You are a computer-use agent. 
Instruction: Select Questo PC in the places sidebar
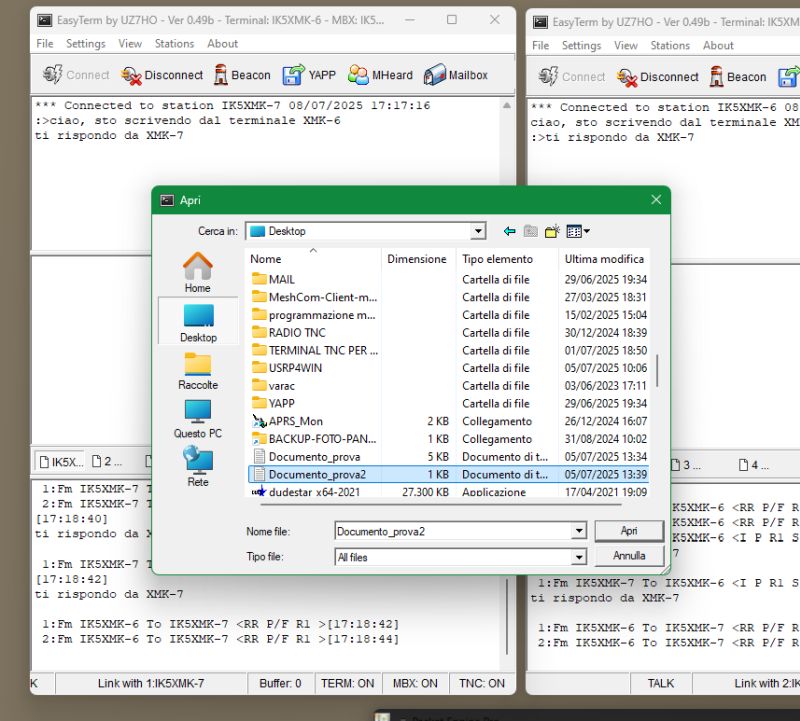pos(198,419)
